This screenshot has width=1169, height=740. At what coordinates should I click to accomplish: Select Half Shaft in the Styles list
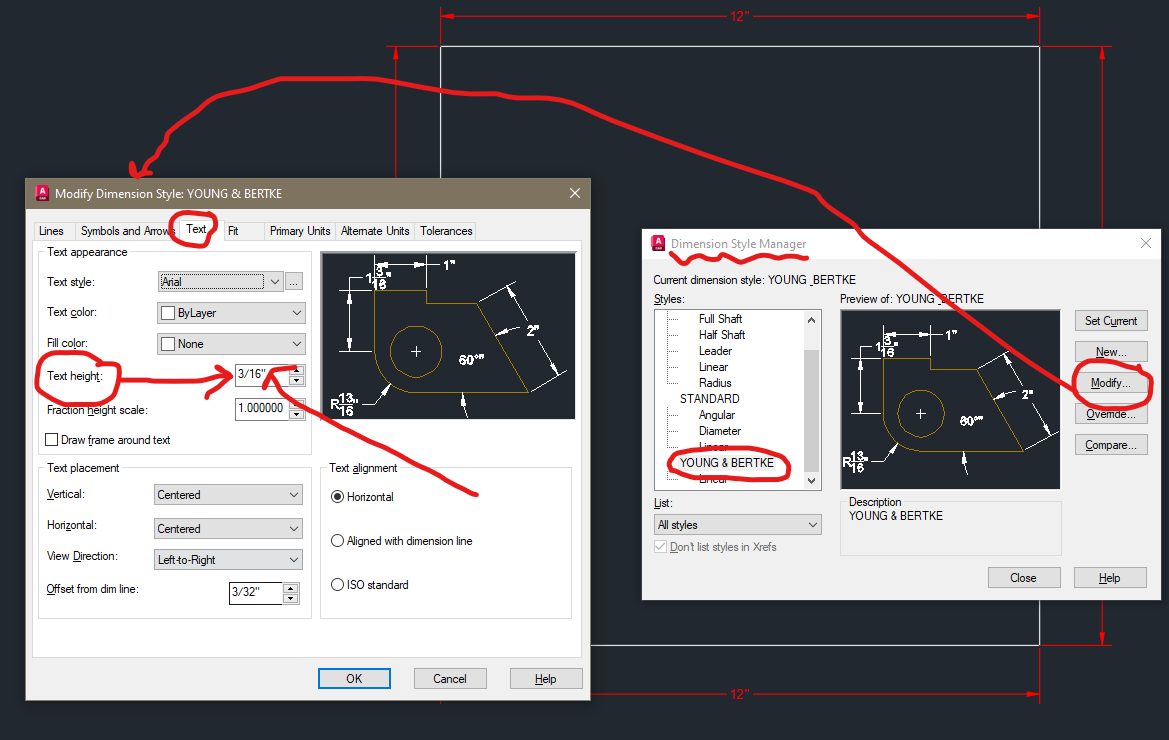tap(722, 335)
